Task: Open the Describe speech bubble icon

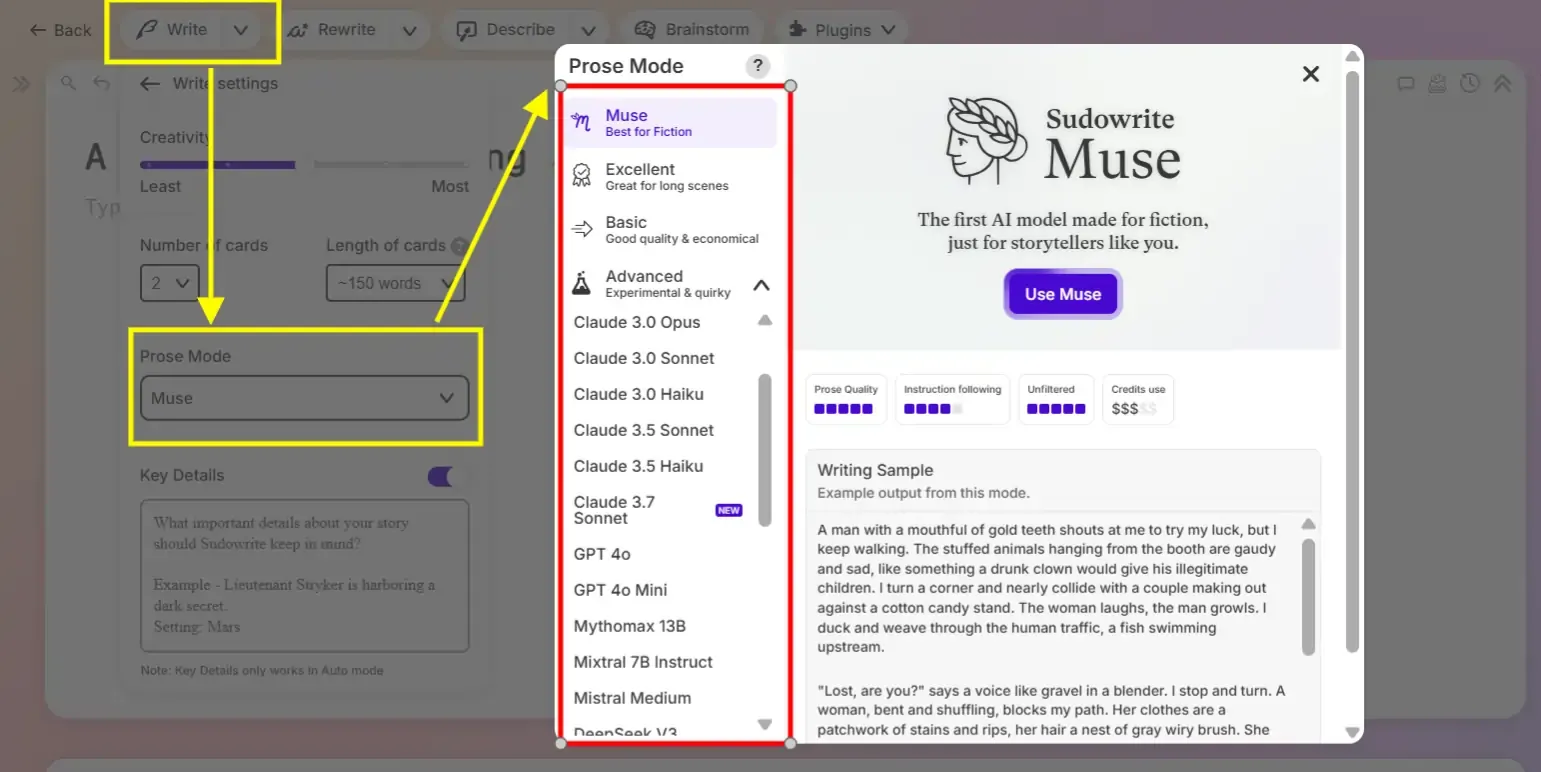Action: pyautogui.click(x=466, y=29)
